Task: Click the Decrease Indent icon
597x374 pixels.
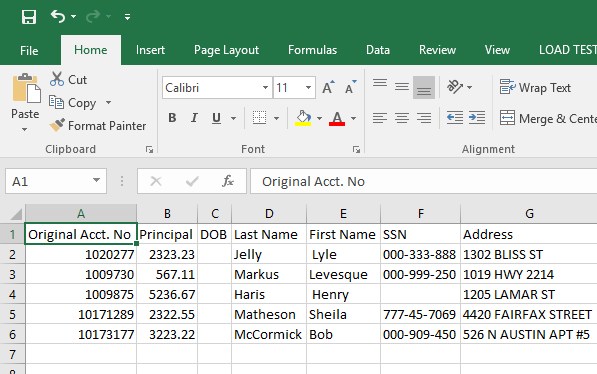Action: [455, 118]
